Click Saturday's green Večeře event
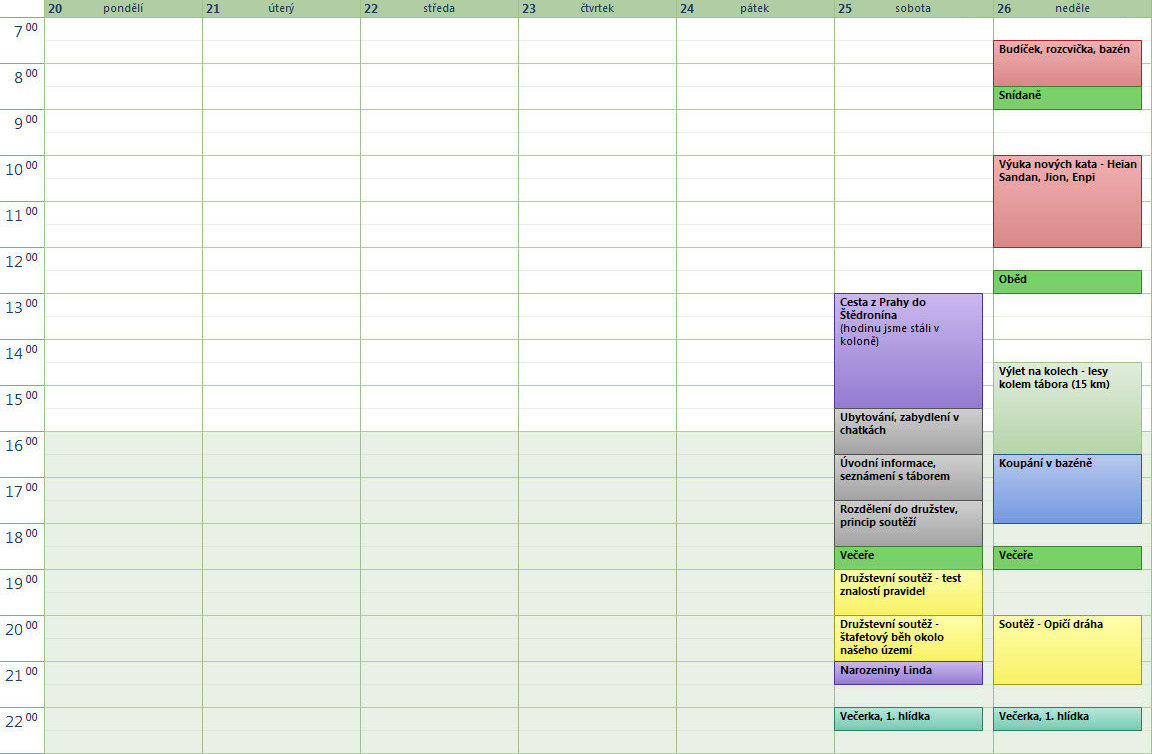Image resolution: width=1152 pixels, height=754 pixels. 908,558
